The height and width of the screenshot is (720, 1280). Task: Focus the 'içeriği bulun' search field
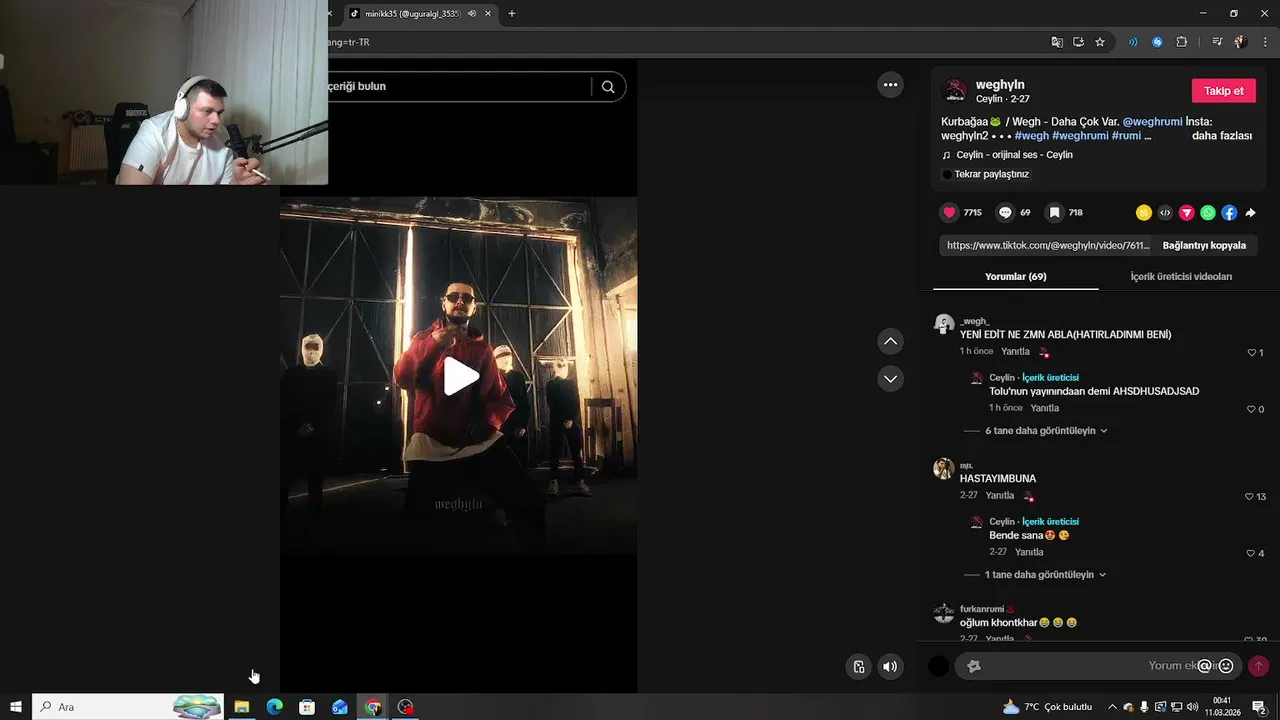pos(458,87)
